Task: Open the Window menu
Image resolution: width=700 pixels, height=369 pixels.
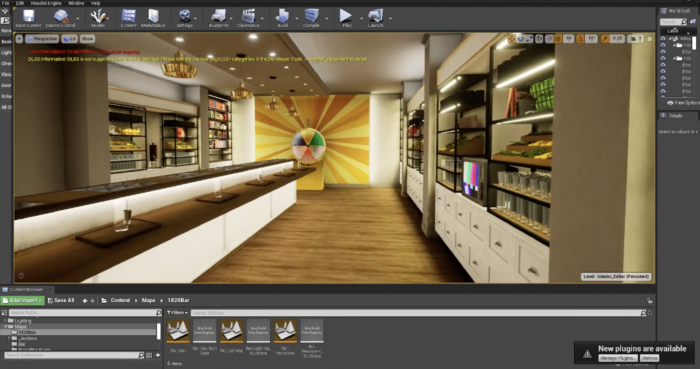Action: (76, 3)
